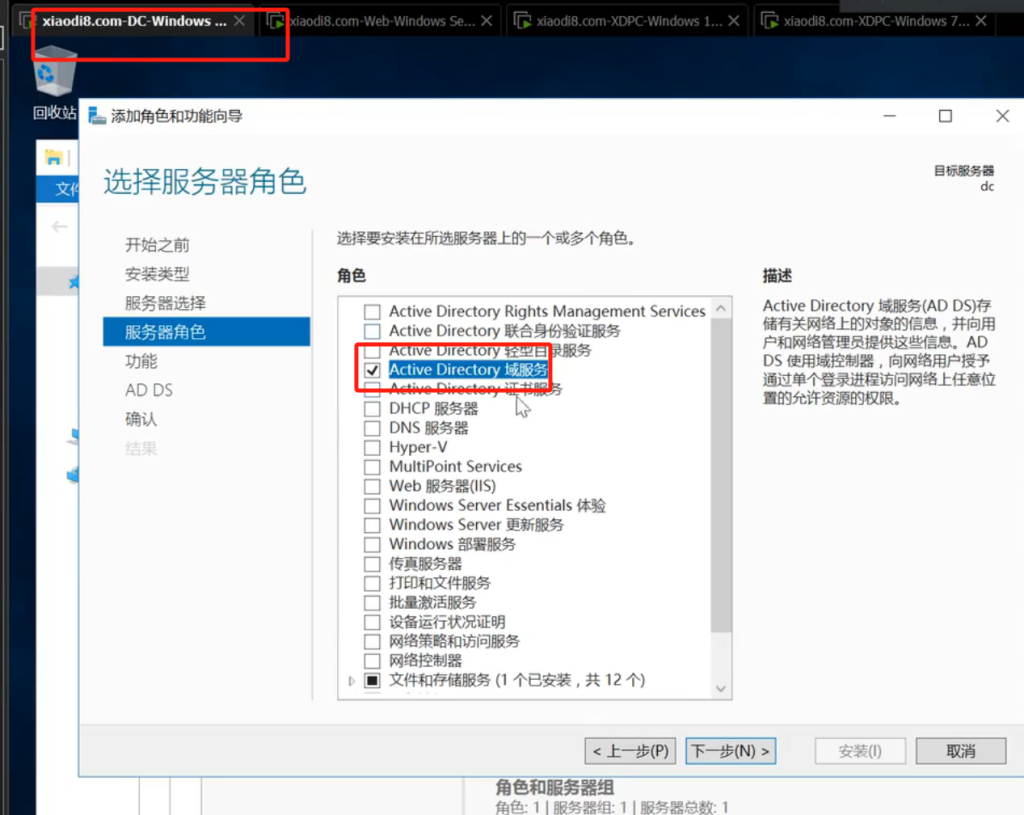Viewport: 1024px width, 815px height.
Task: Go to 开始之前 wizard step
Action: [x=157, y=245]
